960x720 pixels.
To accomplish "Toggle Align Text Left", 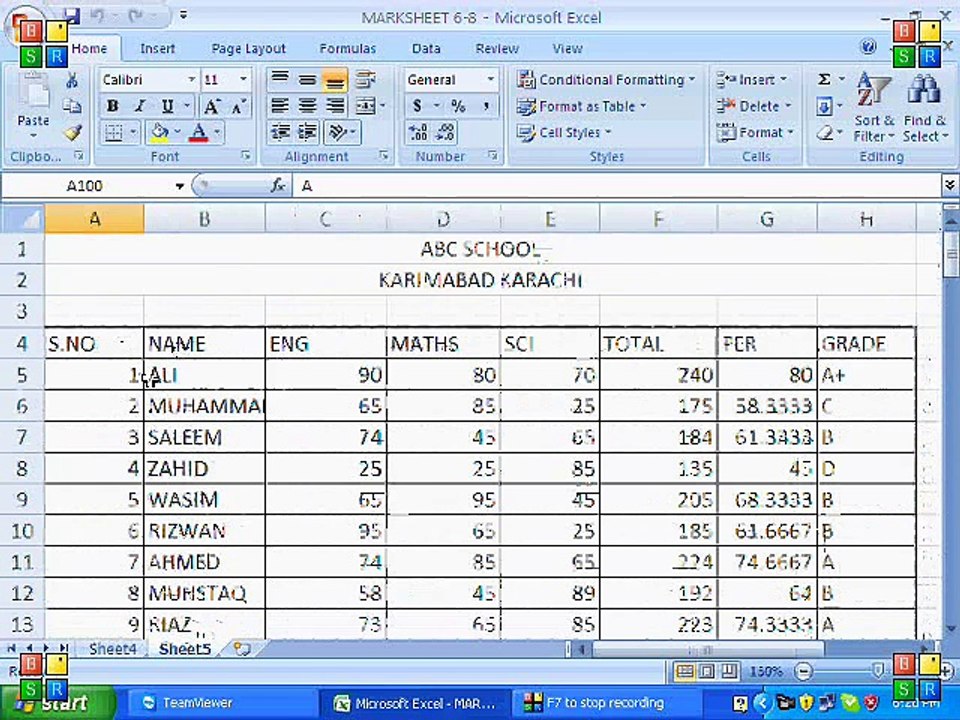I will point(280,106).
